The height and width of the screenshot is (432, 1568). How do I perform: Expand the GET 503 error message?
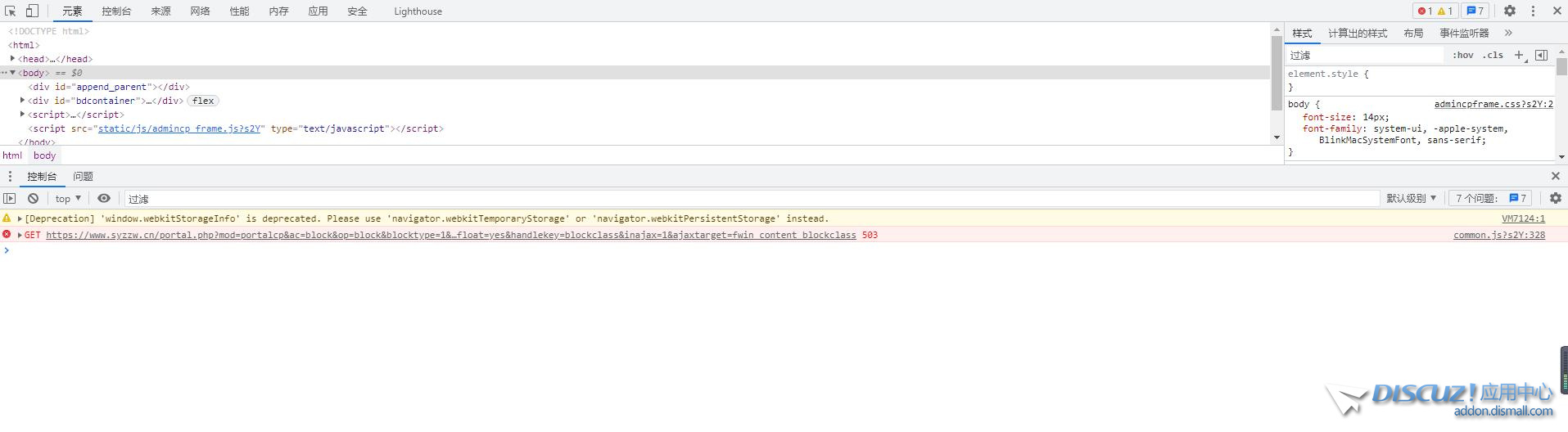click(x=20, y=235)
